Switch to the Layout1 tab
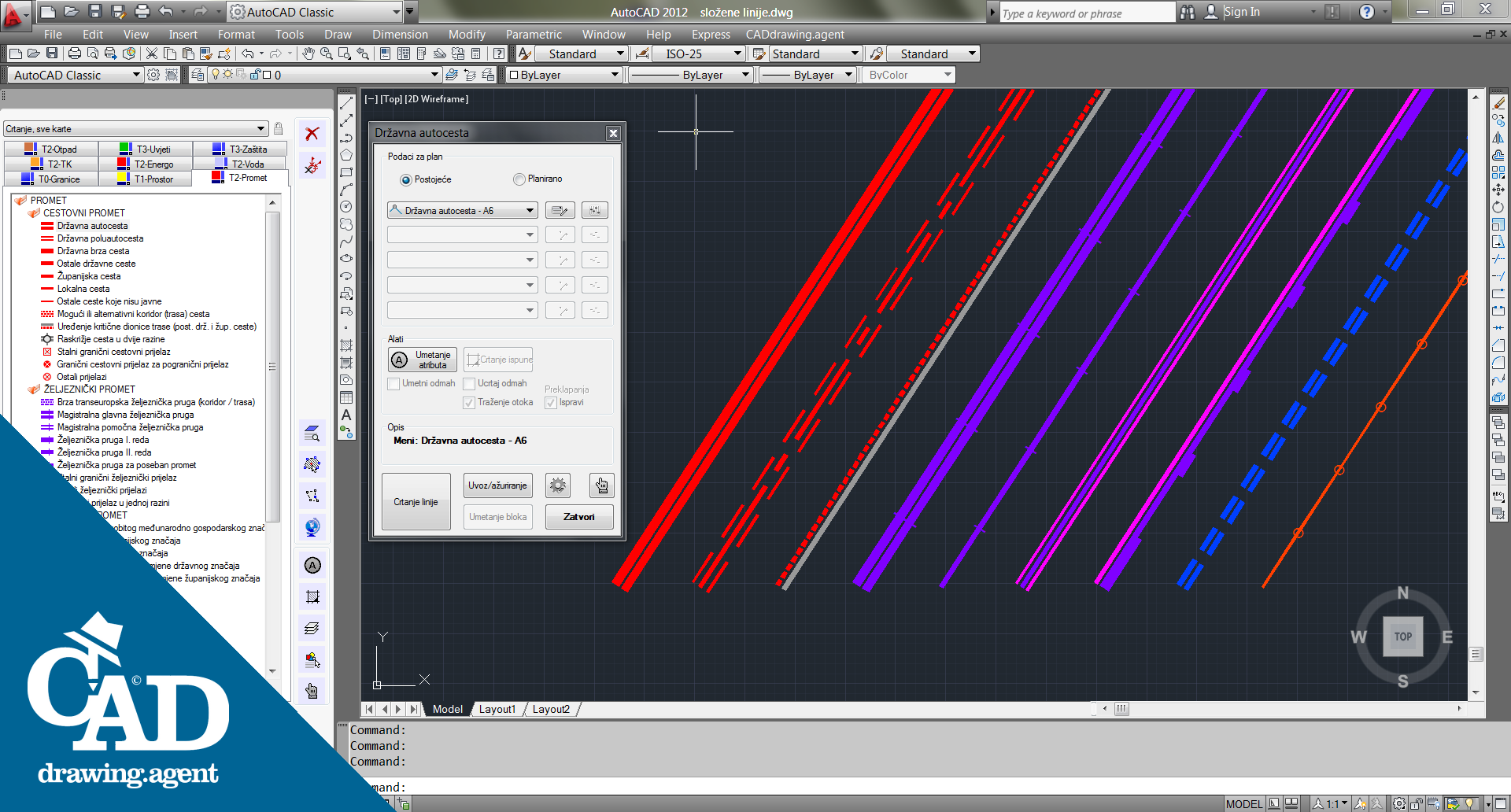Image resolution: width=1511 pixels, height=812 pixels. pyautogui.click(x=497, y=709)
